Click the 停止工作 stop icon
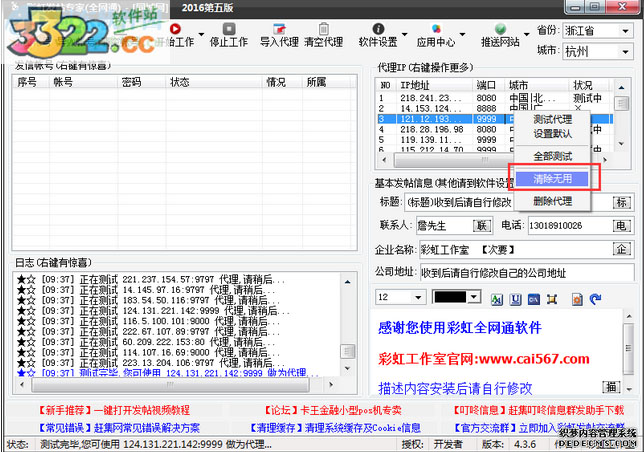The image size is (644, 452). [x=229, y=29]
